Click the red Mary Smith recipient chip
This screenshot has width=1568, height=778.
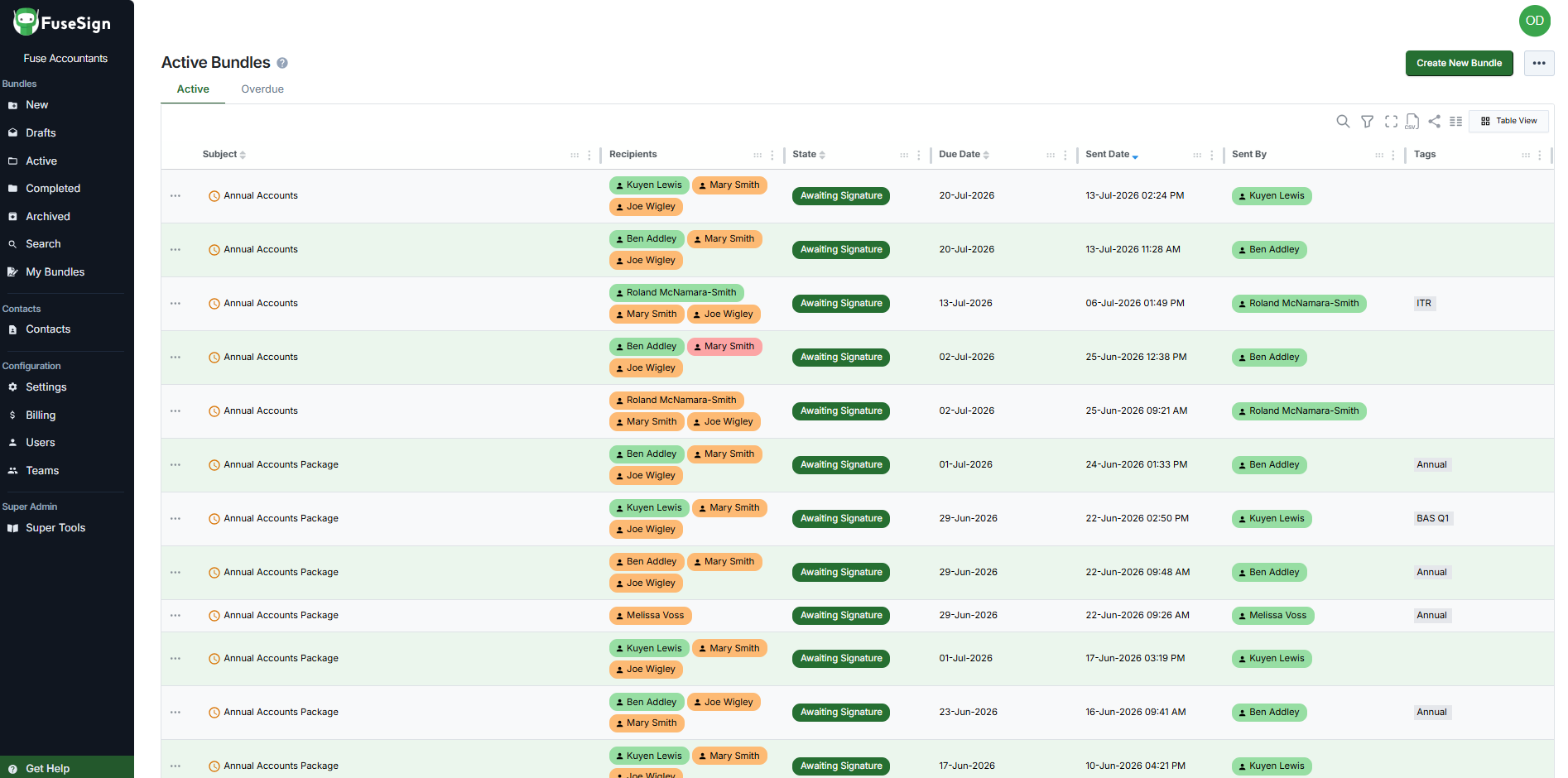724,347
